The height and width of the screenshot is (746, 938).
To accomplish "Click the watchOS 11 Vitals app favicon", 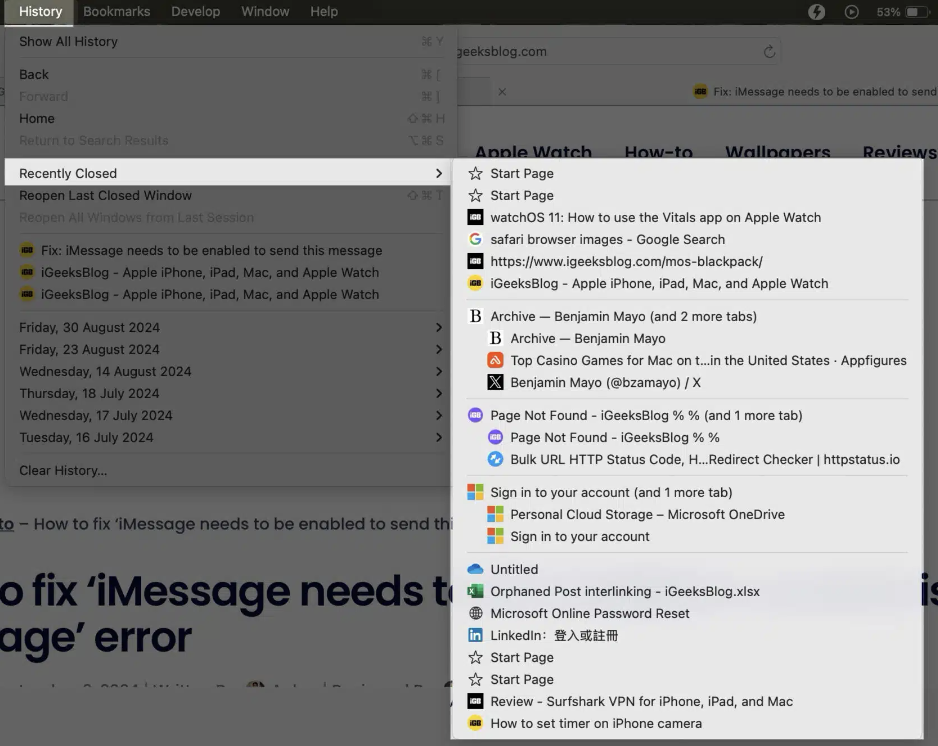I will (x=475, y=217).
